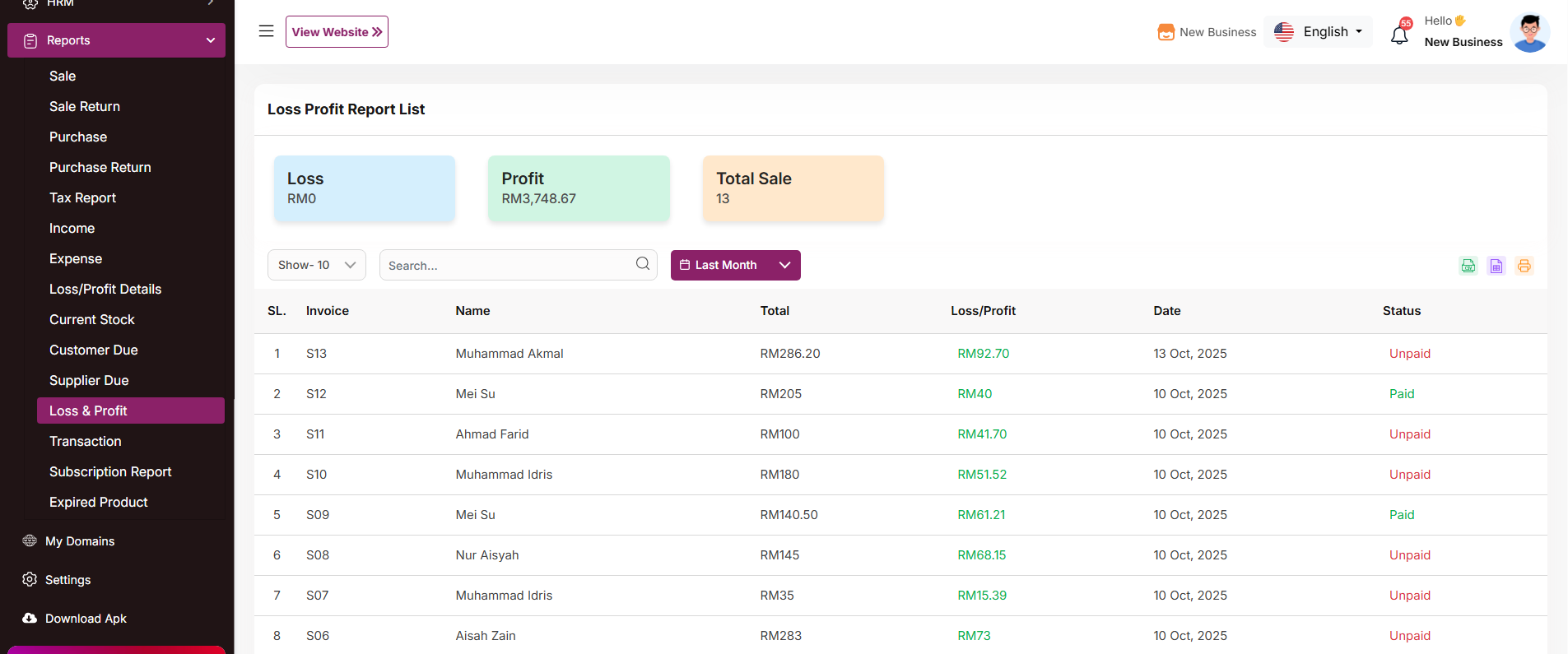Select Tax Report in sidebar

82,197
